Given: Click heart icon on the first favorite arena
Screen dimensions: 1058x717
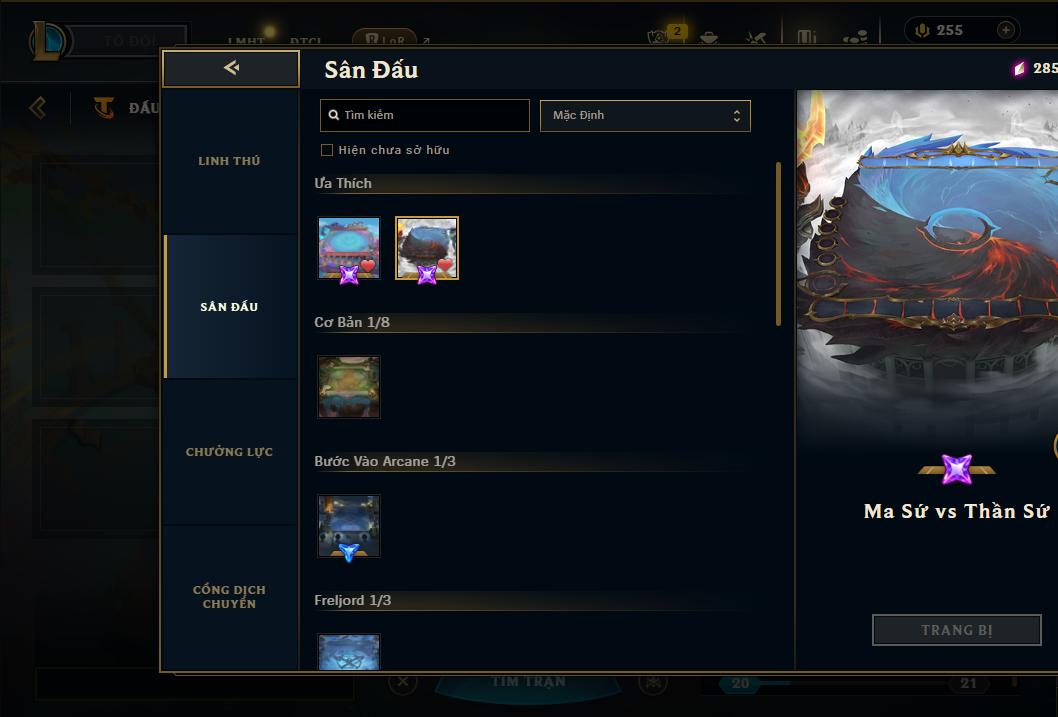Looking at the screenshot, I should 368,266.
